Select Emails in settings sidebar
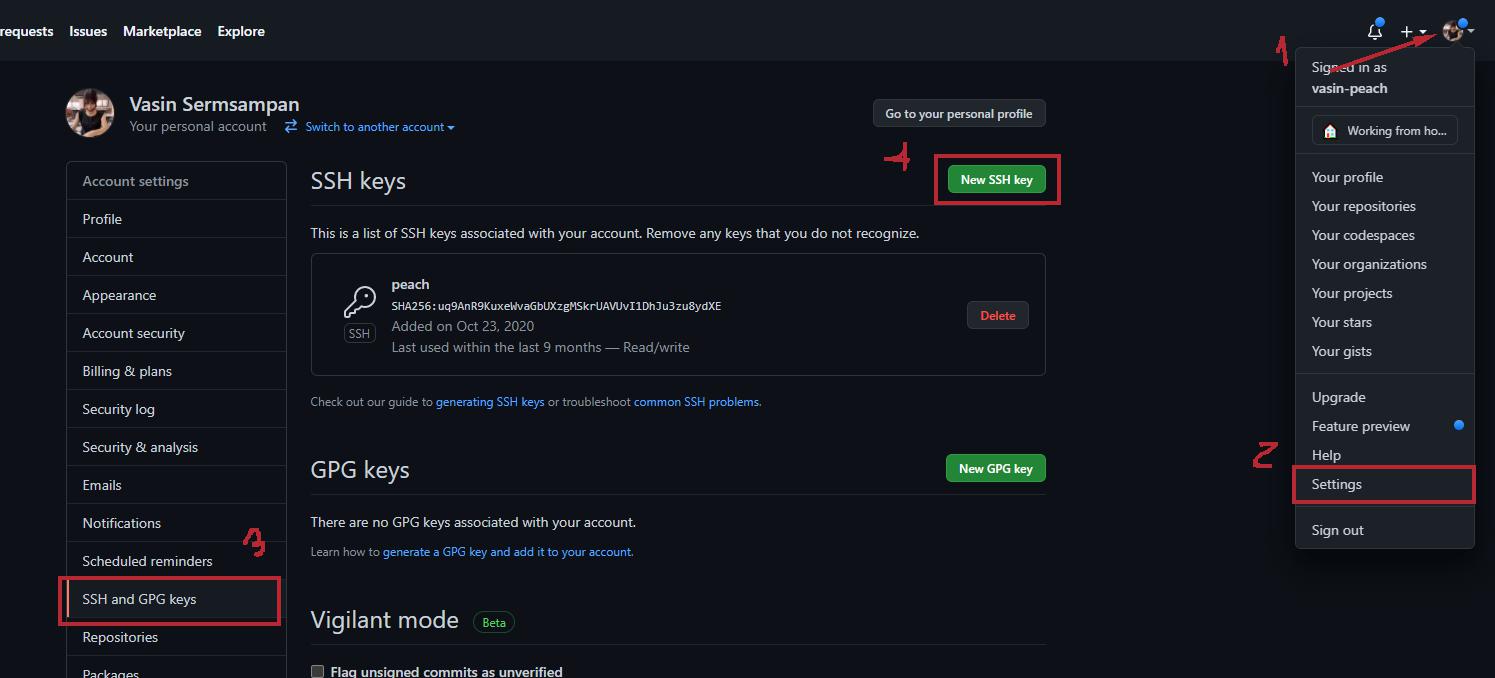 click(x=176, y=485)
